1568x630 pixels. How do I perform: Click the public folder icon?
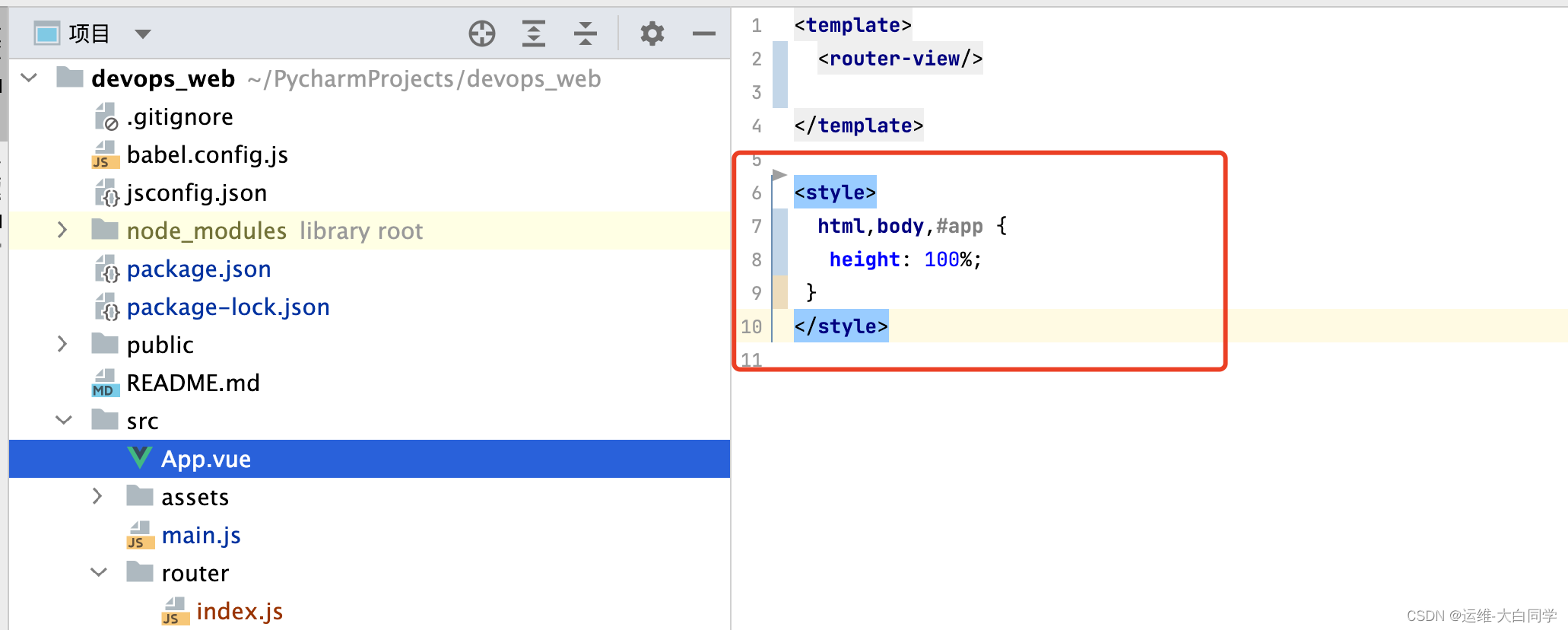105,343
